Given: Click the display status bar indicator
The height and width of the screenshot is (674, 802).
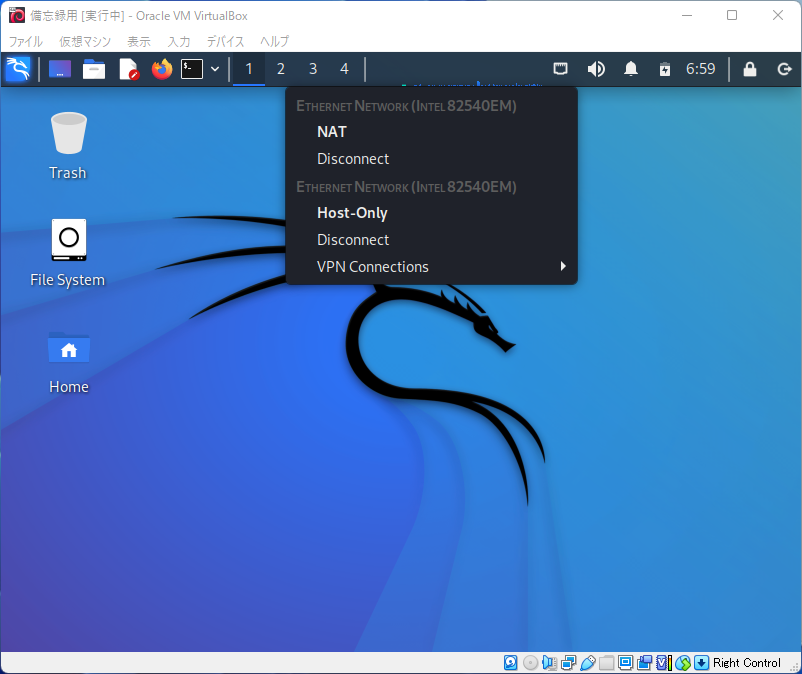Looking at the screenshot, I should click(x=626, y=663).
